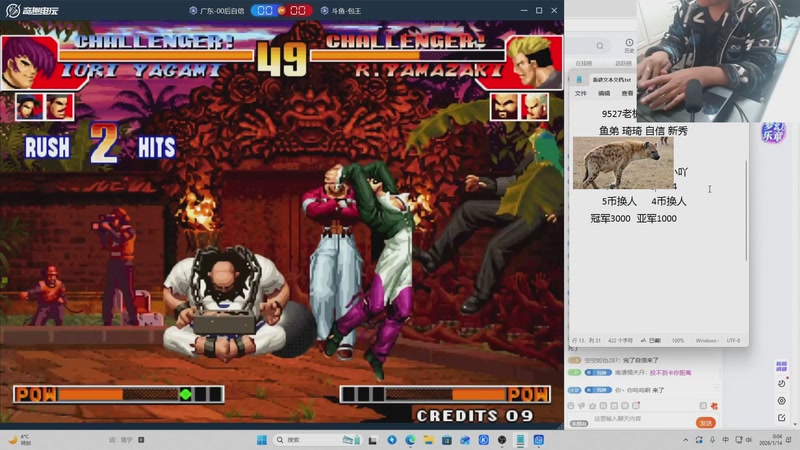This screenshot has width=800, height=450.
Task: Click the orange gift icon right of chat toolbar
Action: (714, 406)
